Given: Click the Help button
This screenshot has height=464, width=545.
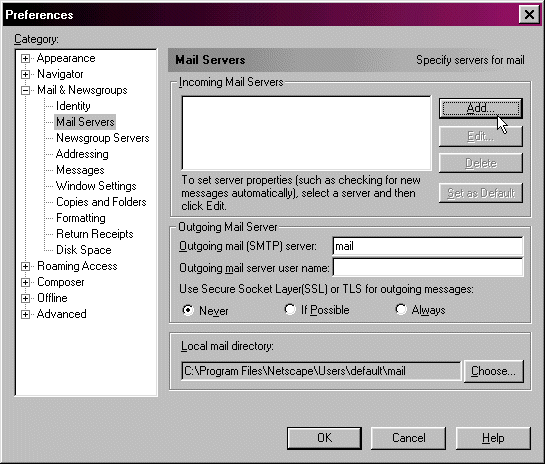Looking at the screenshot, I should tap(493, 438).
